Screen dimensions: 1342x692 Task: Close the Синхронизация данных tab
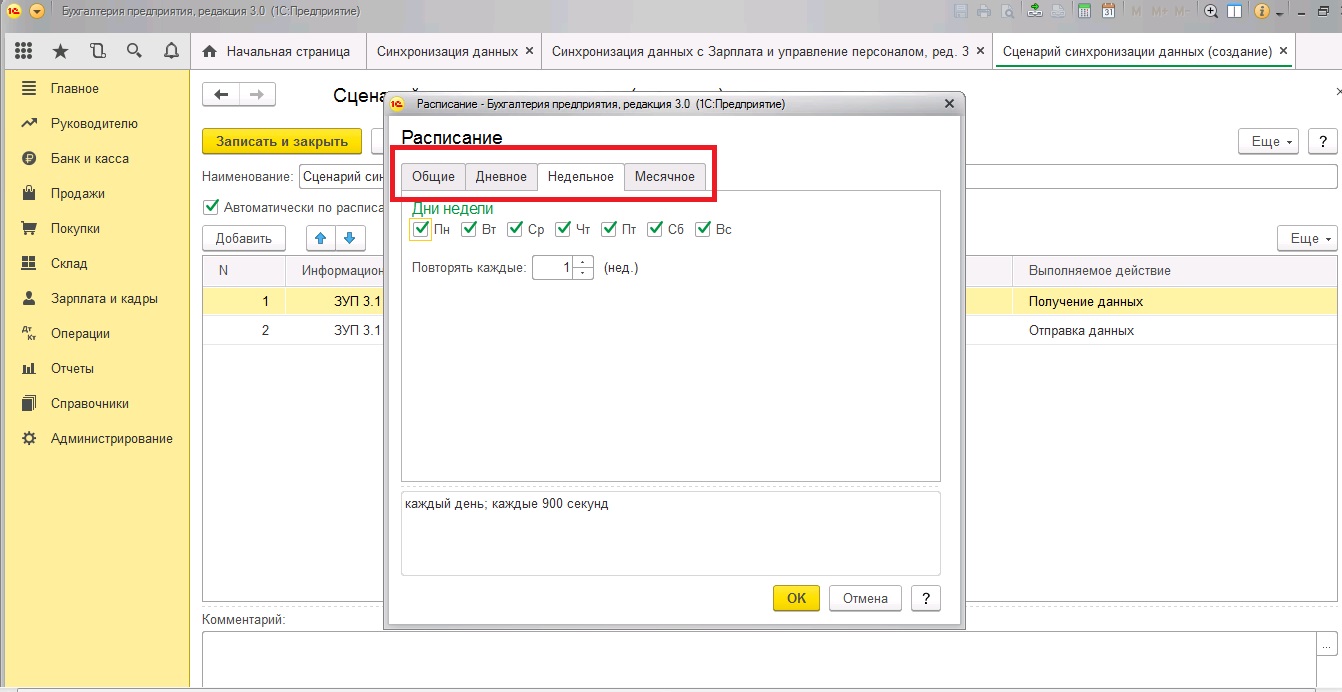[x=529, y=50]
